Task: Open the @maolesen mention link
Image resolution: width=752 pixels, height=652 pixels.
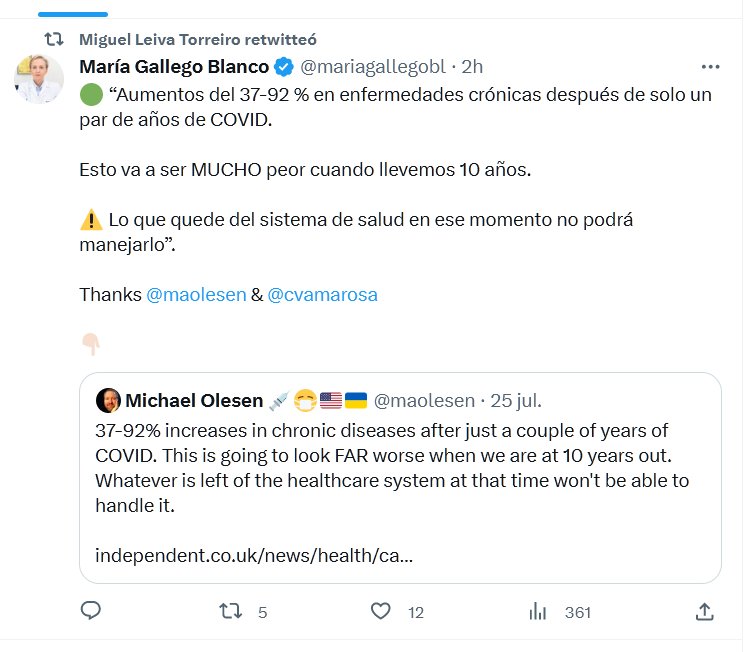Action: (x=196, y=295)
